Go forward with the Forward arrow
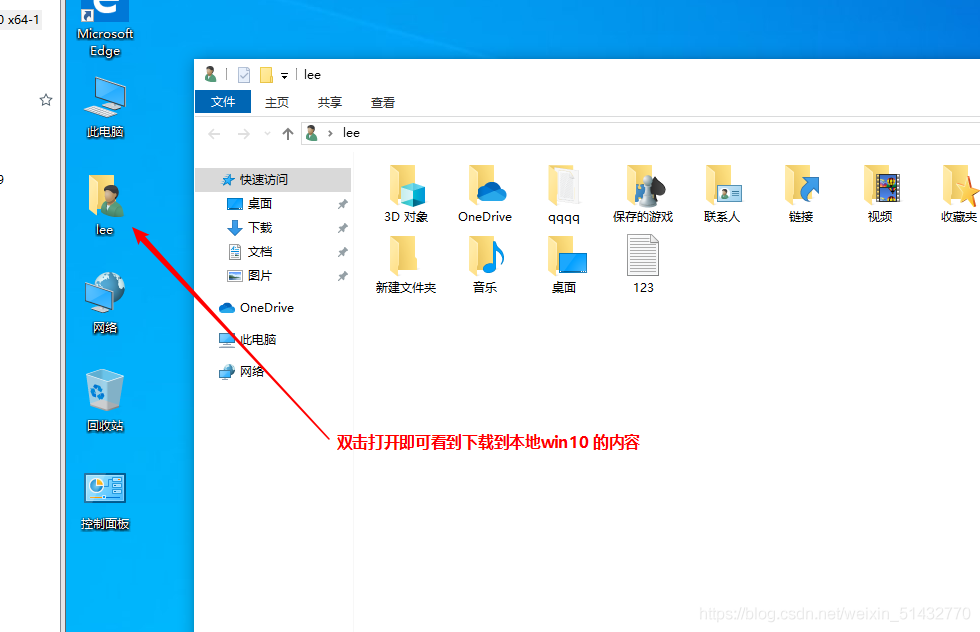 pos(243,134)
